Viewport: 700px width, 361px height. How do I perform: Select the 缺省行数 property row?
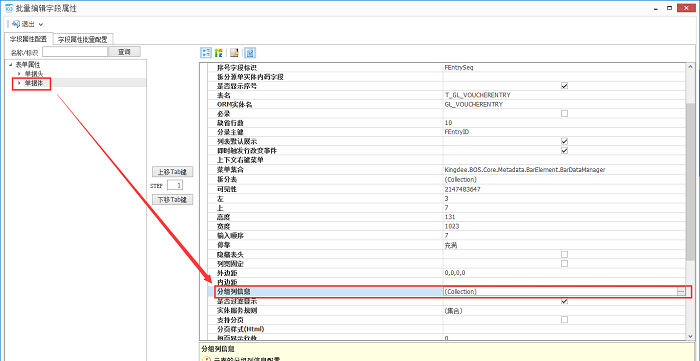tap(447, 123)
